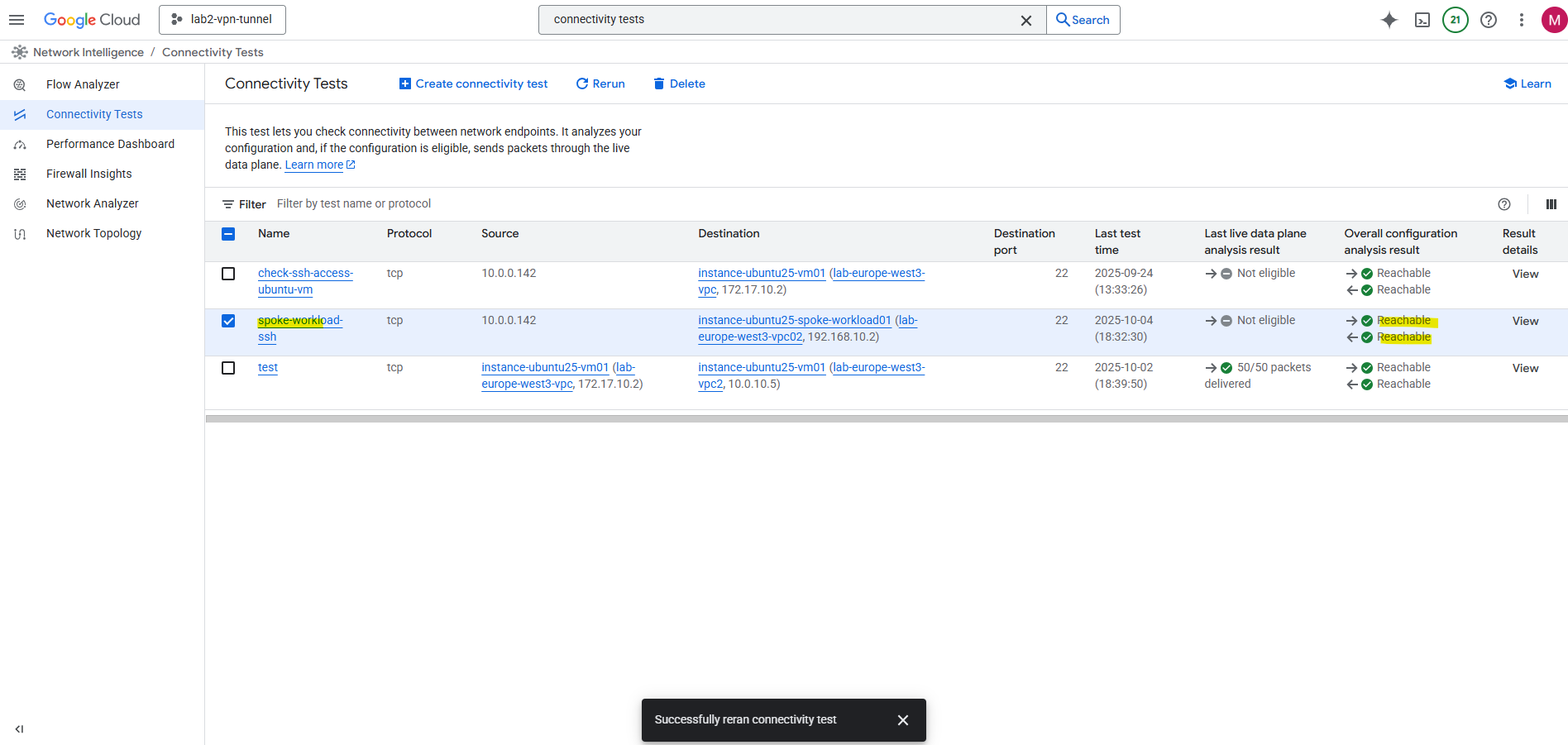Toggle the select-all checkbox in table header
This screenshot has width=1568, height=745.
coord(228,234)
